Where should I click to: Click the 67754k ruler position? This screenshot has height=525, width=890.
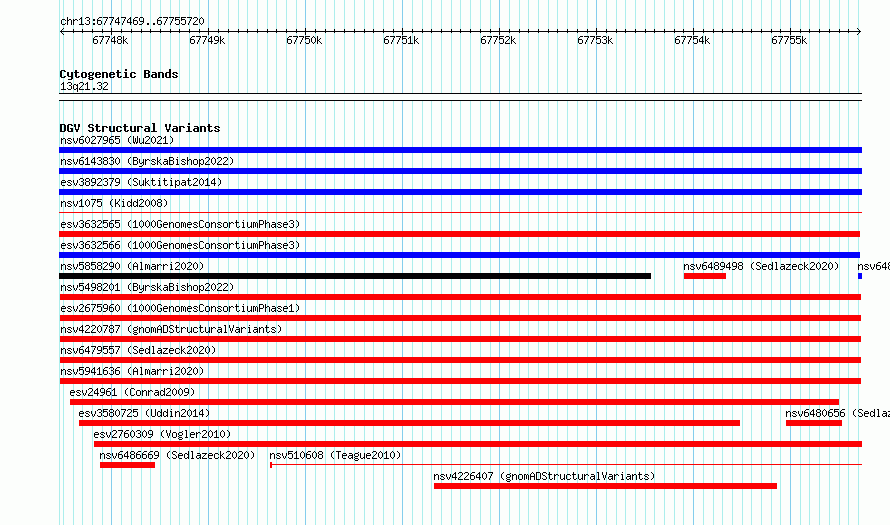point(692,40)
